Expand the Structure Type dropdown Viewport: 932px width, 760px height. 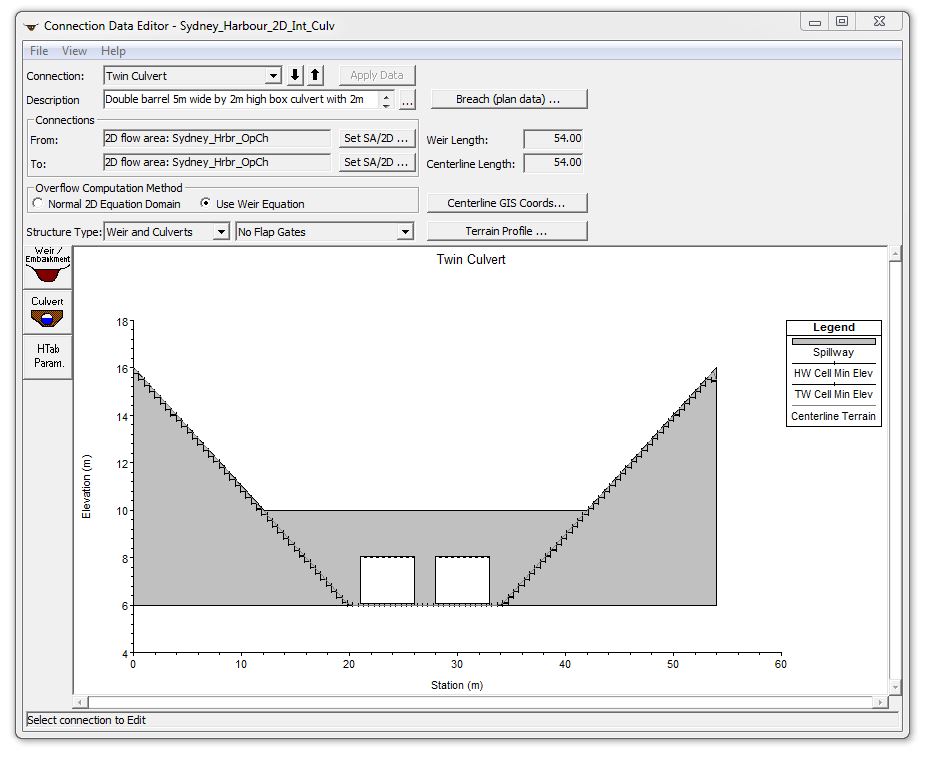[x=221, y=232]
